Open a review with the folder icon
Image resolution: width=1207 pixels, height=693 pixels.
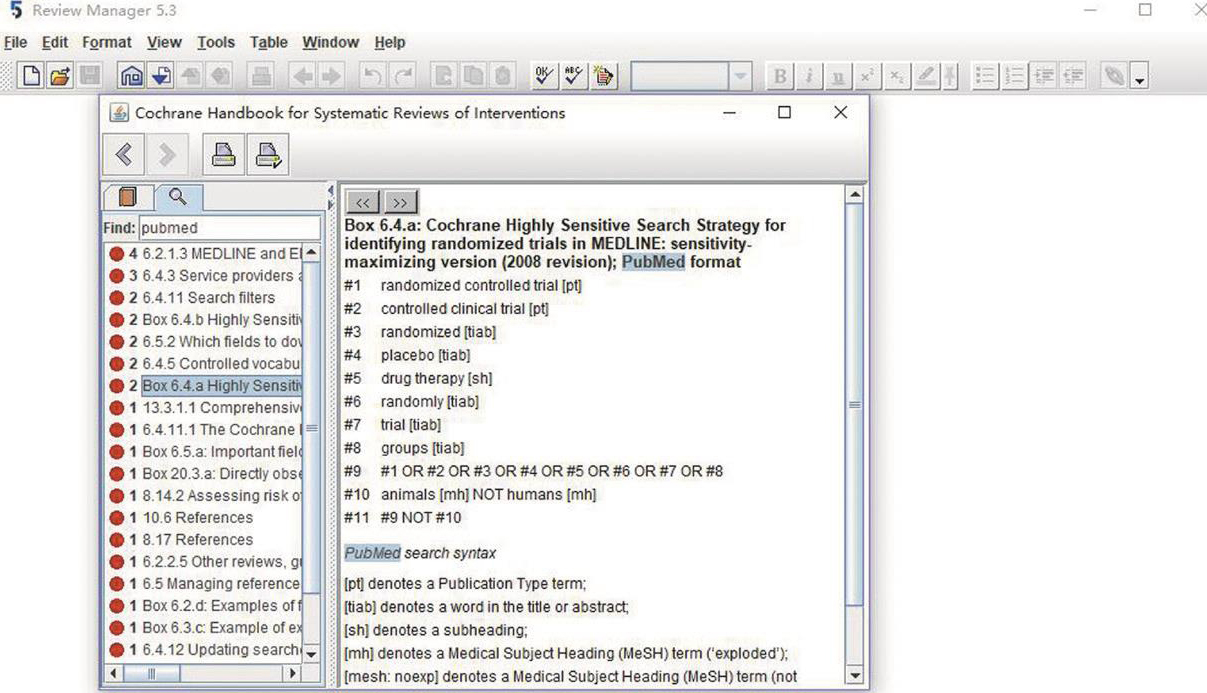60,76
